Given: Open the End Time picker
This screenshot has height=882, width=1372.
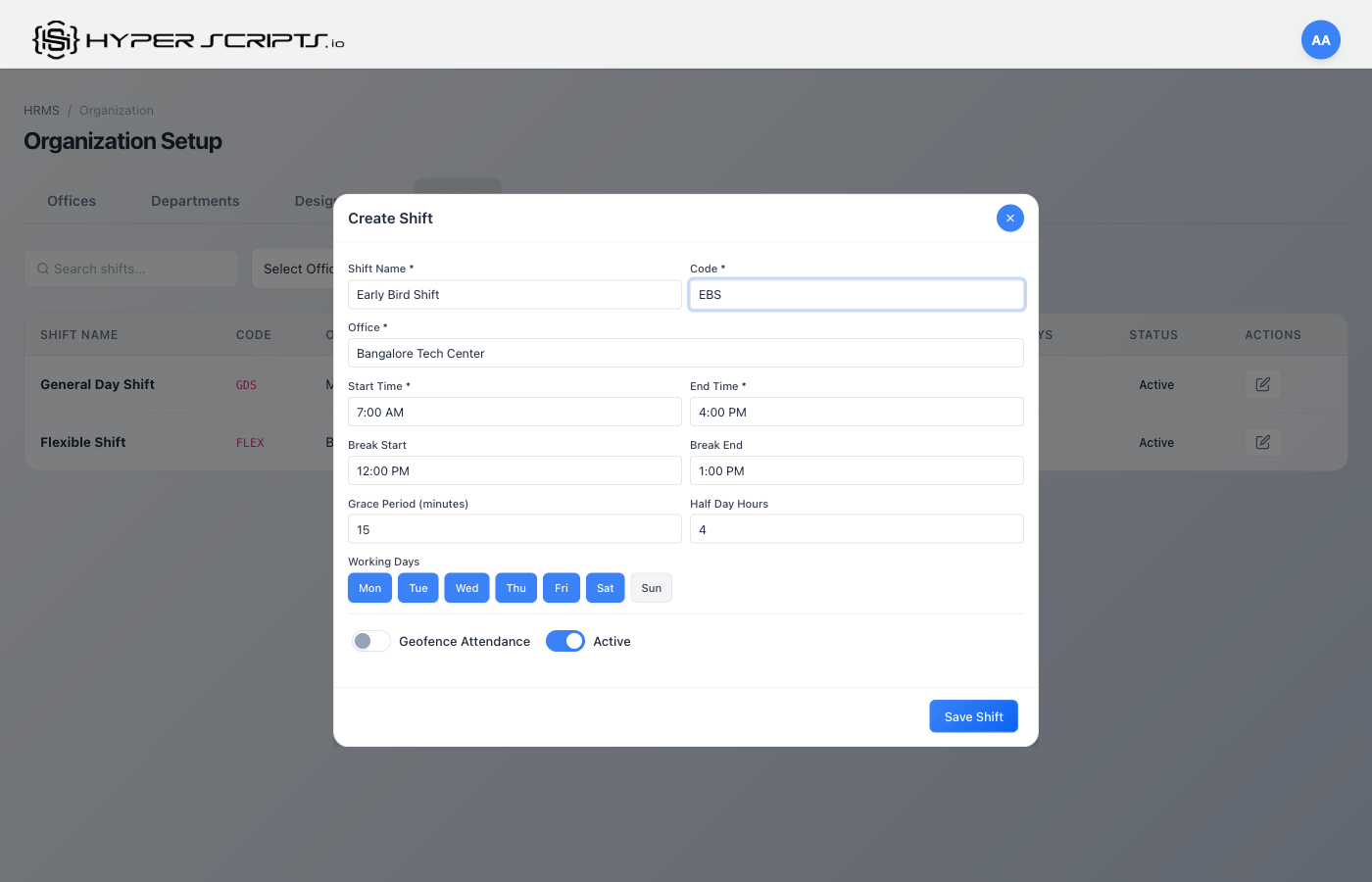Looking at the screenshot, I should [856, 413].
